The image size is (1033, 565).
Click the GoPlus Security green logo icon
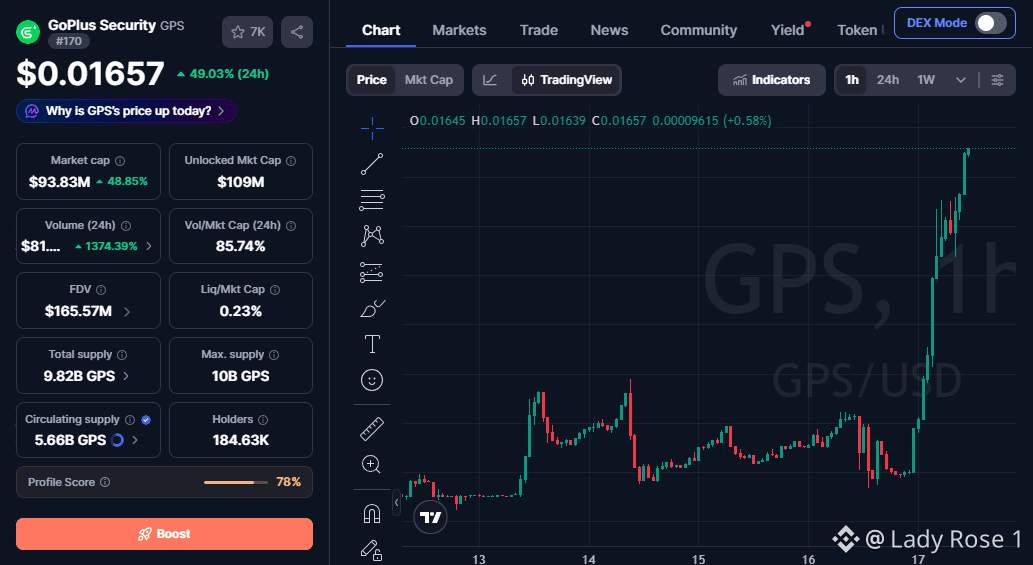pyautogui.click(x=28, y=32)
